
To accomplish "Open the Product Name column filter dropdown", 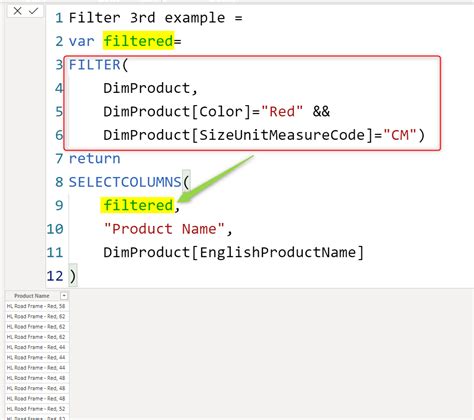I will tap(64, 296).
